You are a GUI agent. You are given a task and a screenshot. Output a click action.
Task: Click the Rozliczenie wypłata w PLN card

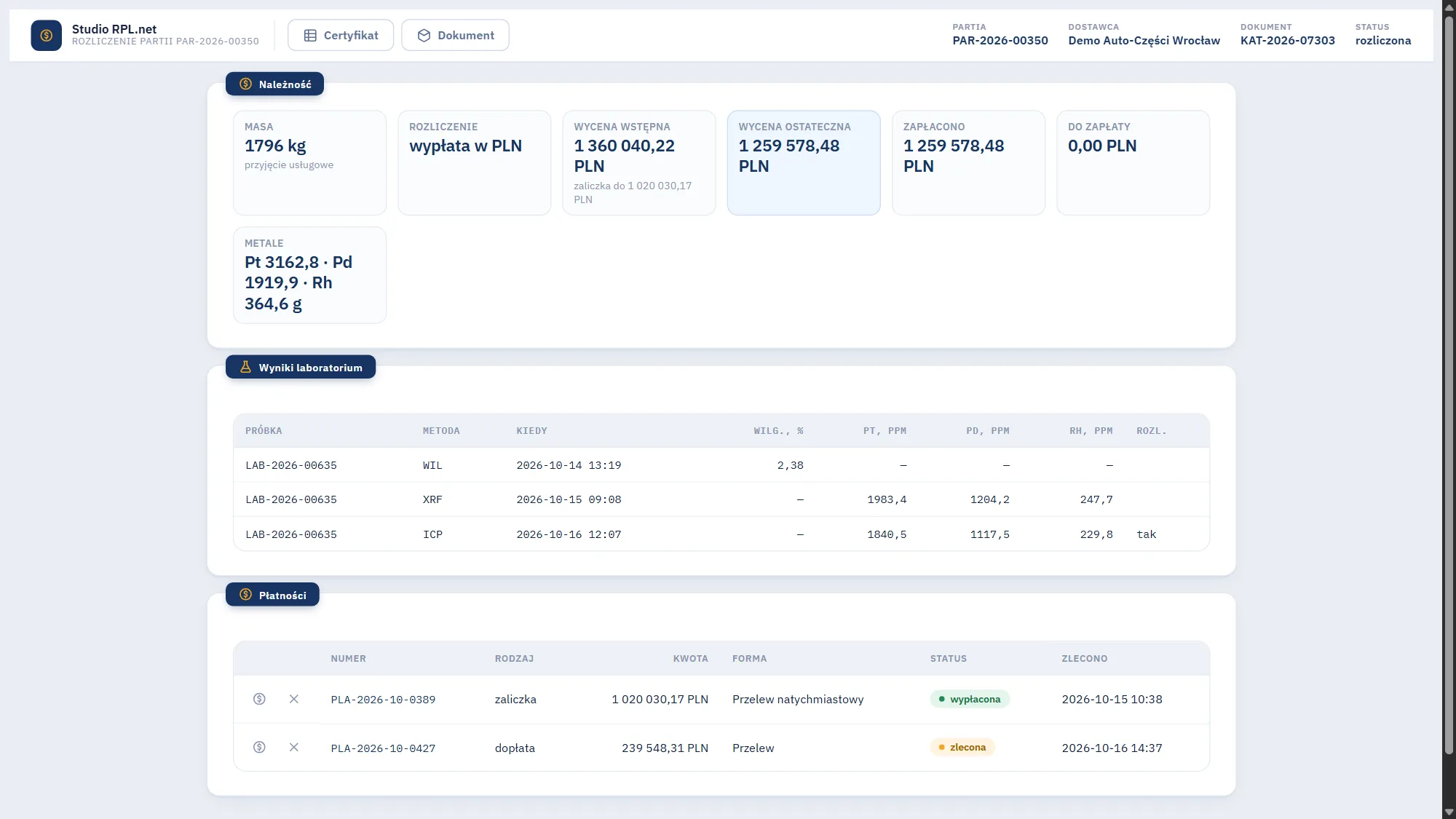pyautogui.click(x=475, y=162)
